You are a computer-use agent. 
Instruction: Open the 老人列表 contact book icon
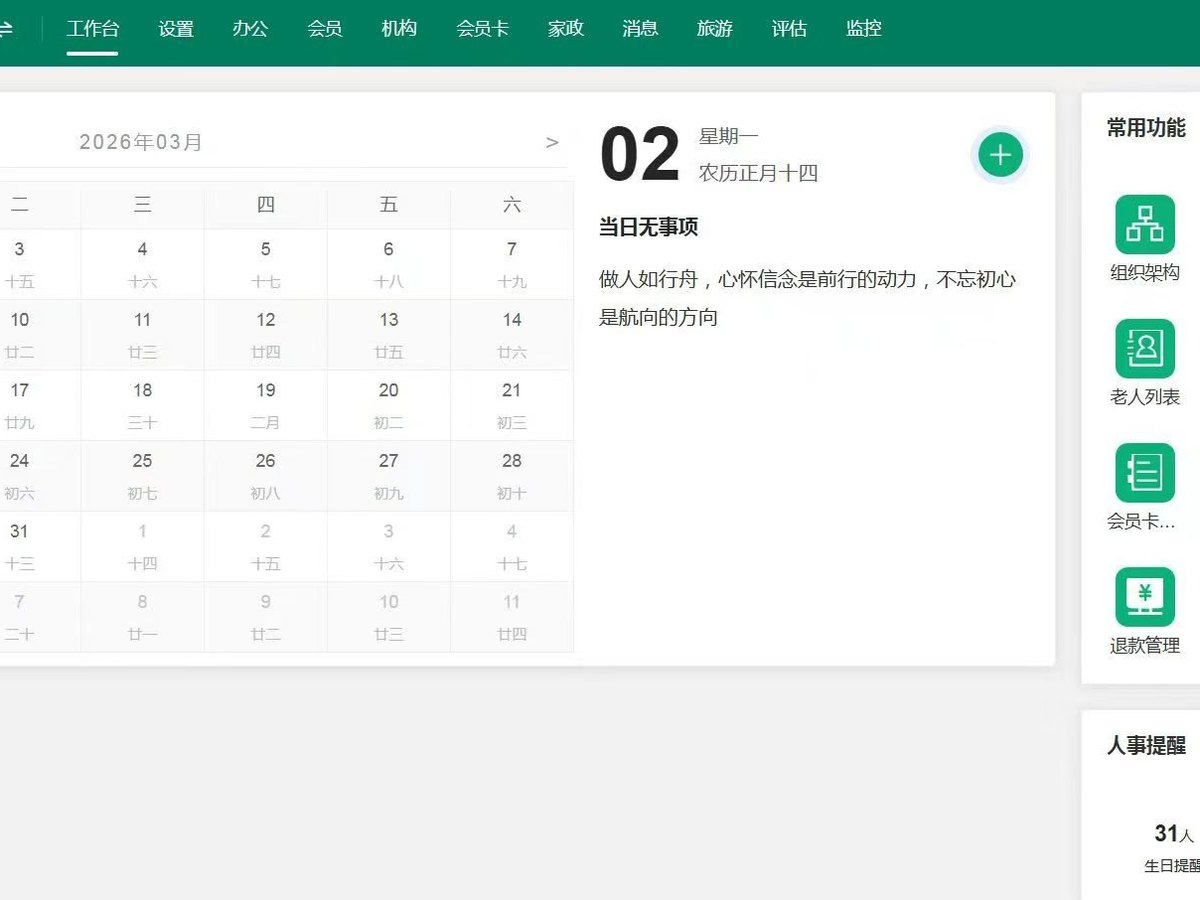pyautogui.click(x=1145, y=348)
